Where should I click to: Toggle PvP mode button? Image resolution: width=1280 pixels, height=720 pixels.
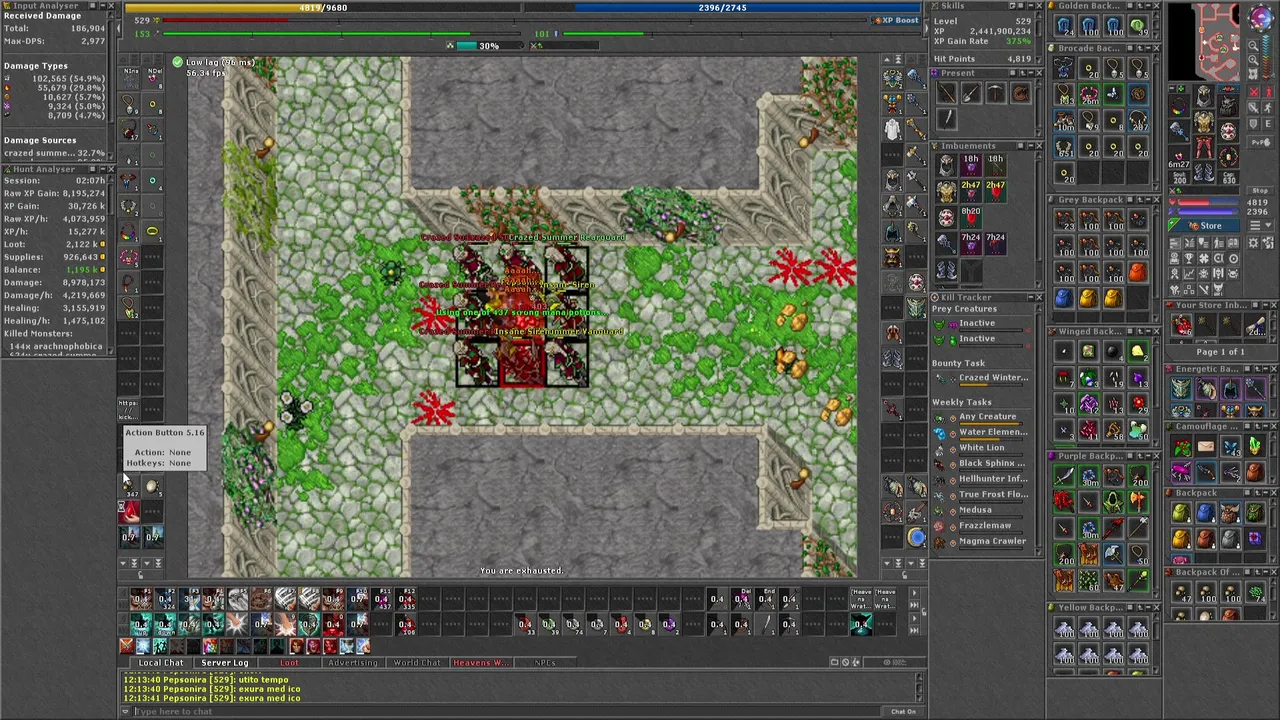coord(1260,142)
